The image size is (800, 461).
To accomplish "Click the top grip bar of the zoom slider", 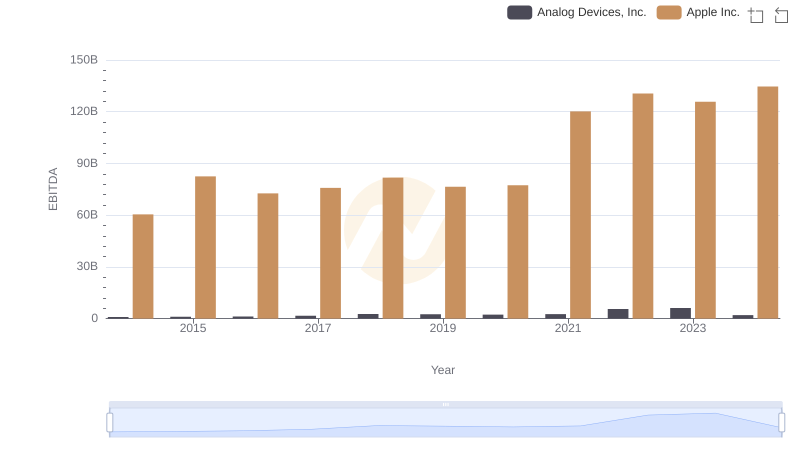I will (445, 404).
